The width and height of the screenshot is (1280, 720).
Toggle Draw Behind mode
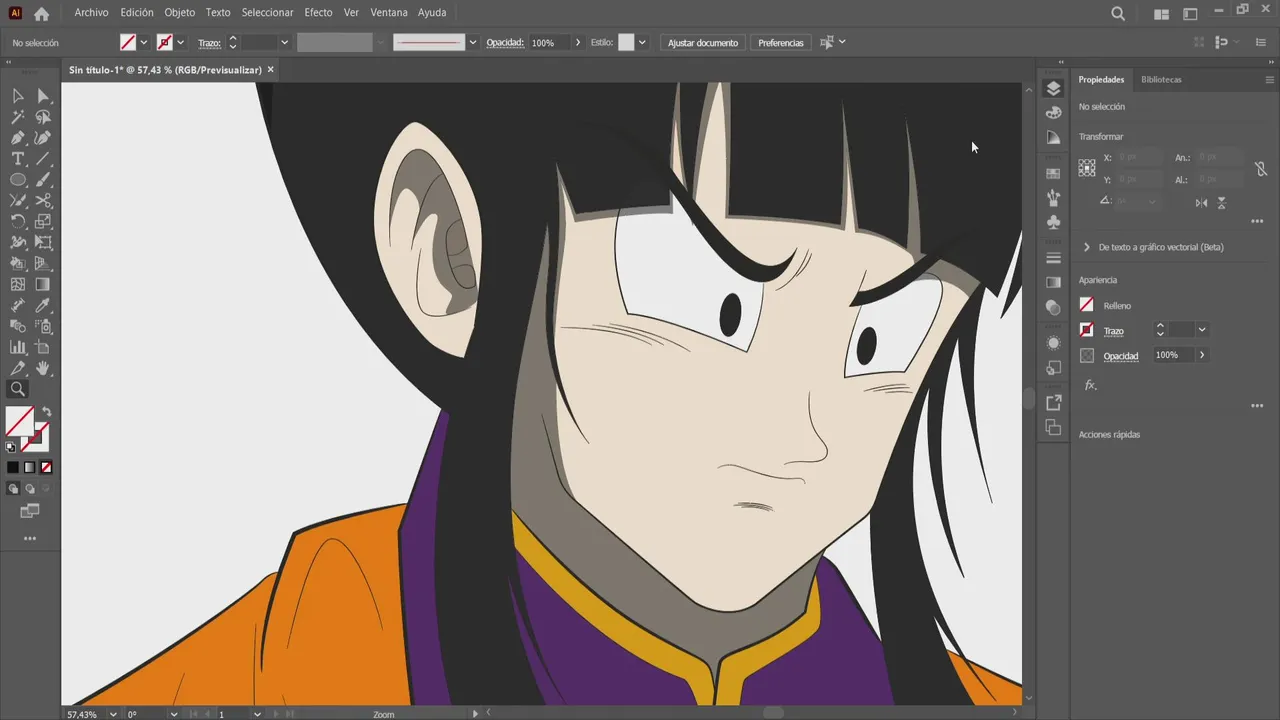pyautogui.click(x=29, y=489)
